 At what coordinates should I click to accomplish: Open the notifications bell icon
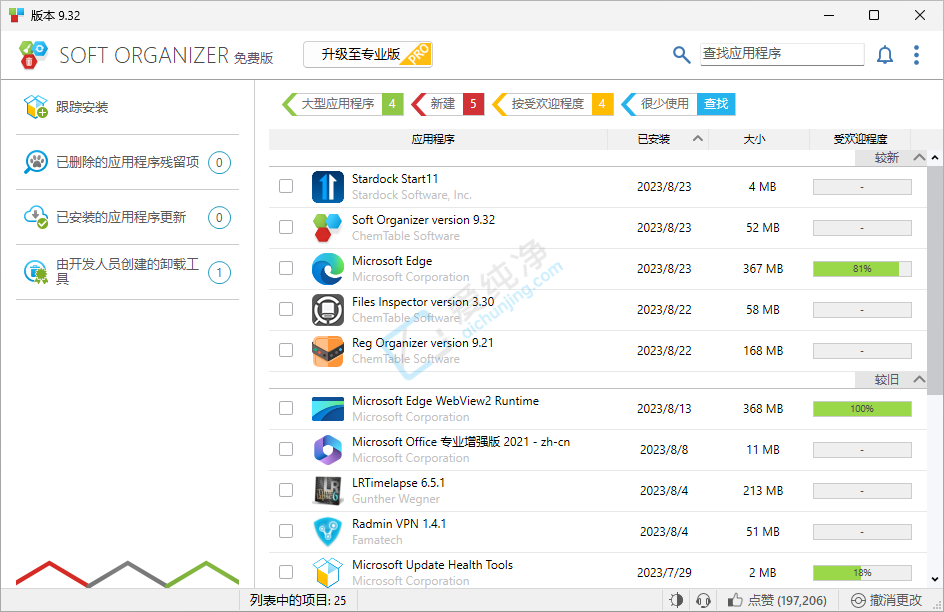click(884, 55)
